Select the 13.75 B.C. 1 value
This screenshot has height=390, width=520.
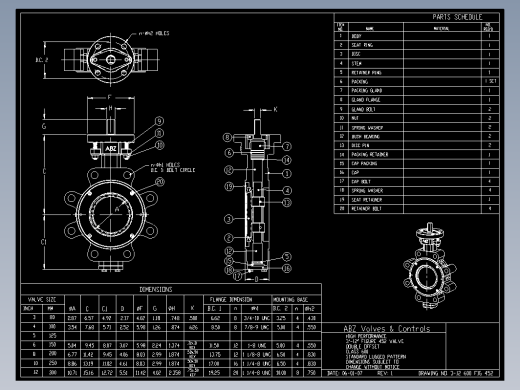coord(214,354)
